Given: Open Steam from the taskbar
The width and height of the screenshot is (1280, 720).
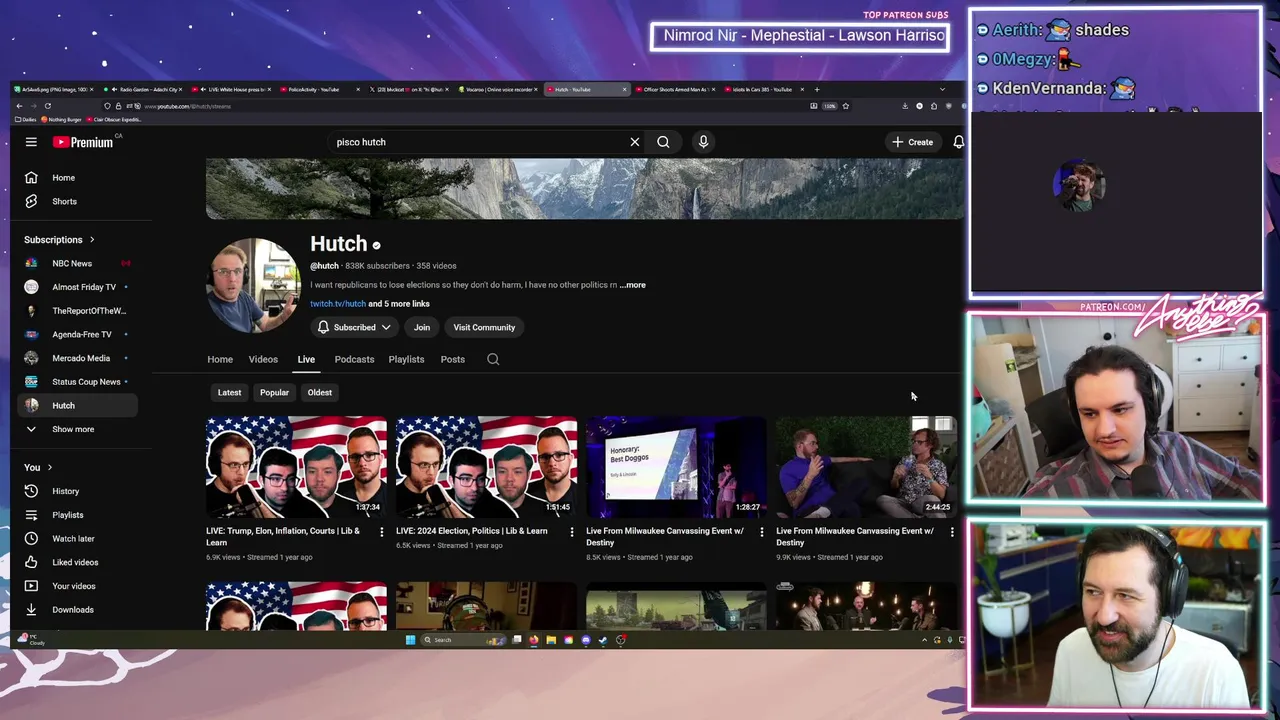Looking at the screenshot, I should tap(602, 640).
